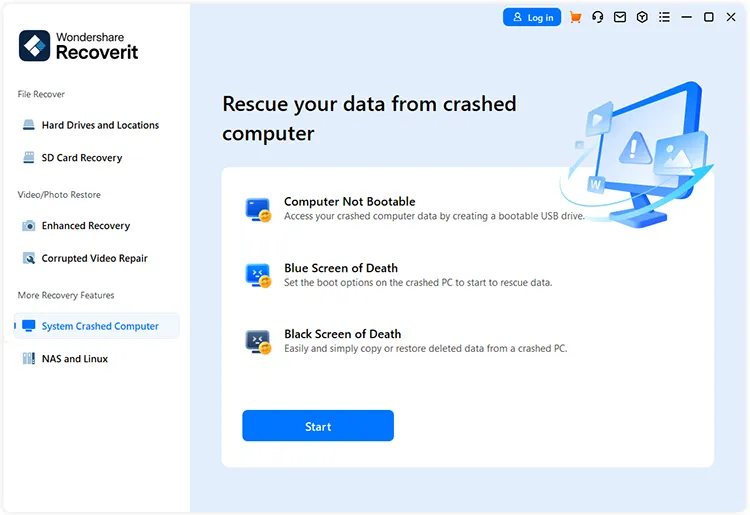The width and height of the screenshot is (750, 515).
Task: Select SD Card Recovery
Action: pos(96,158)
